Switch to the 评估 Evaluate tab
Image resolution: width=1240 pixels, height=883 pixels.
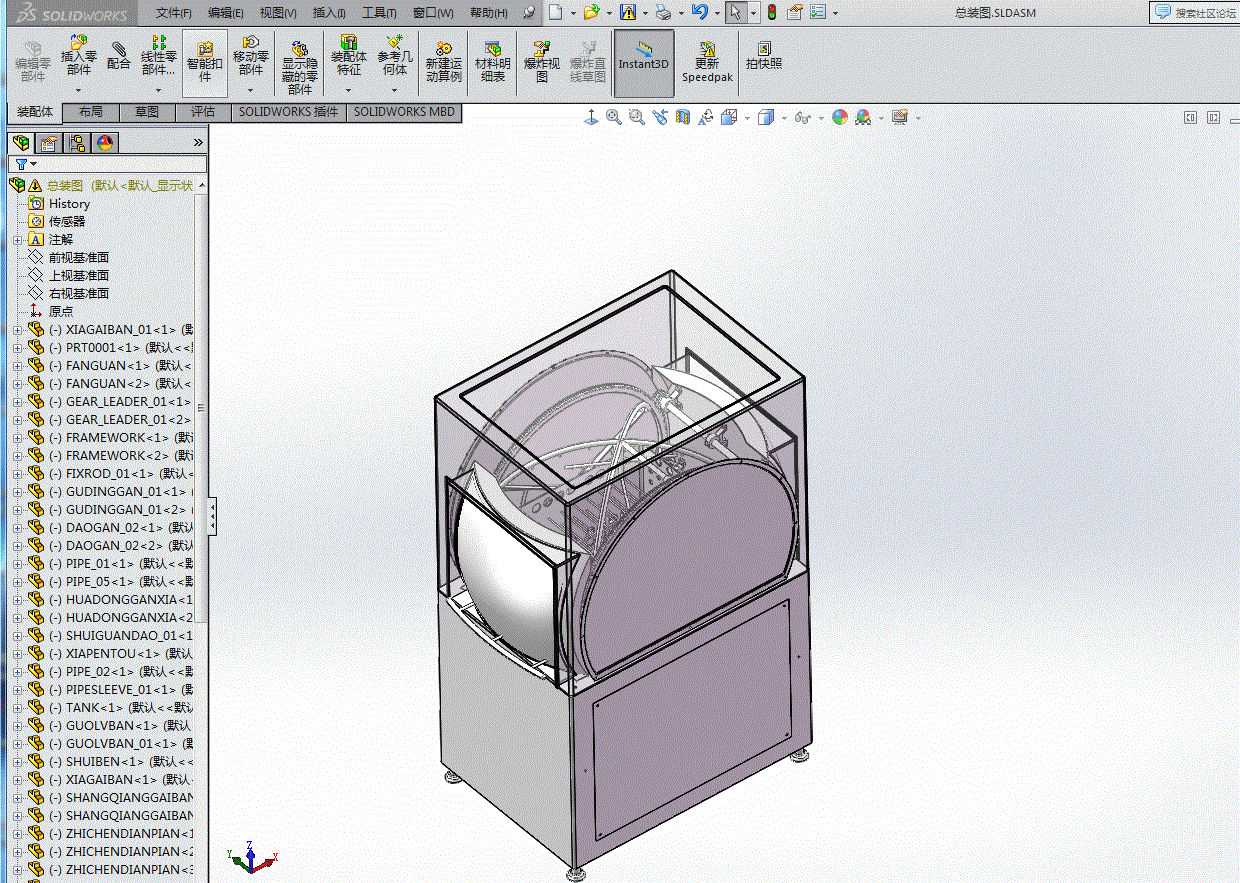point(203,112)
